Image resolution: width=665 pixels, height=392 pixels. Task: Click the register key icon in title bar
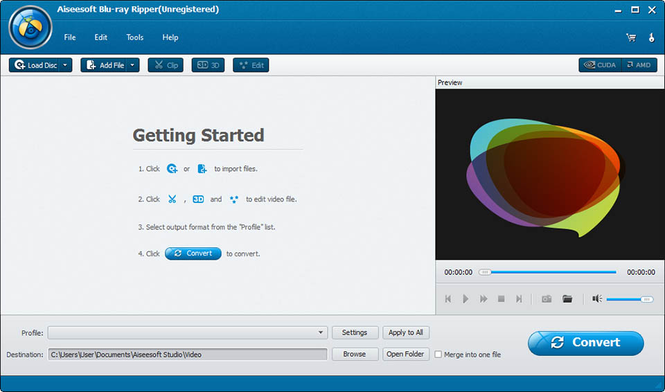point(651,37)
